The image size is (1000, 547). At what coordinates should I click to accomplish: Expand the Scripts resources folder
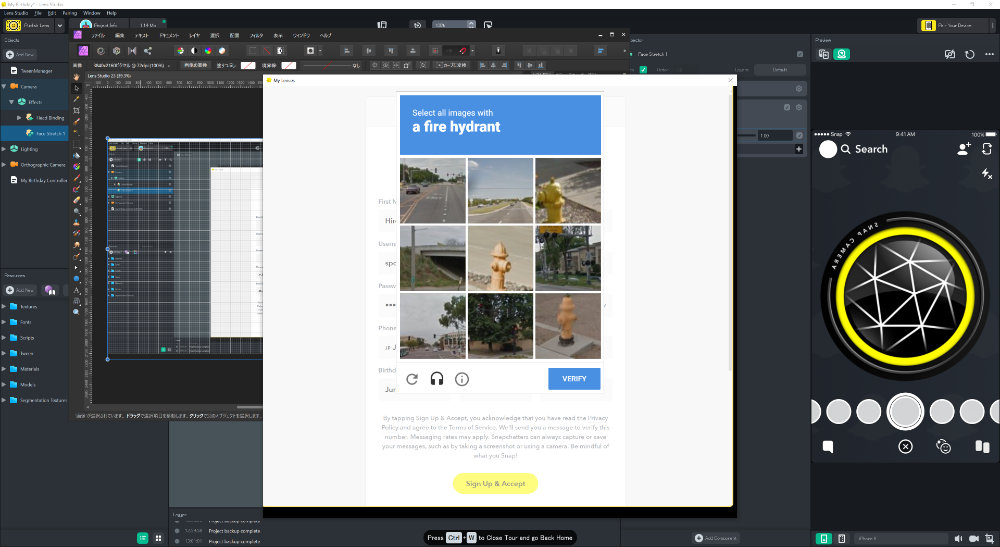4,337
